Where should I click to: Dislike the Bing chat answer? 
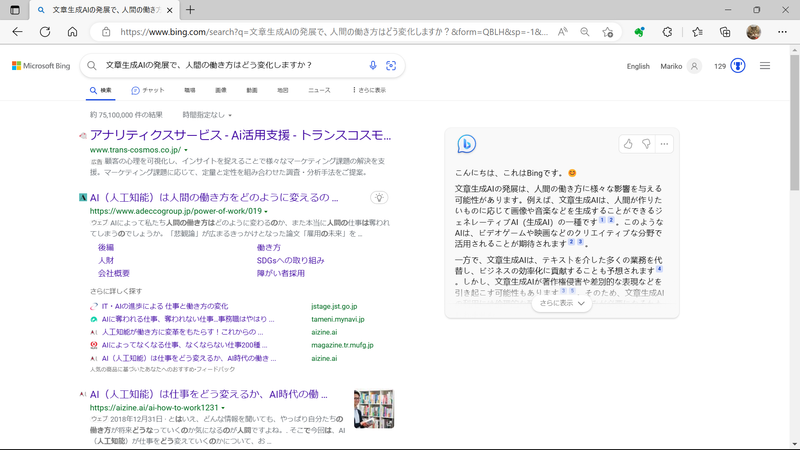pos(646,144)
